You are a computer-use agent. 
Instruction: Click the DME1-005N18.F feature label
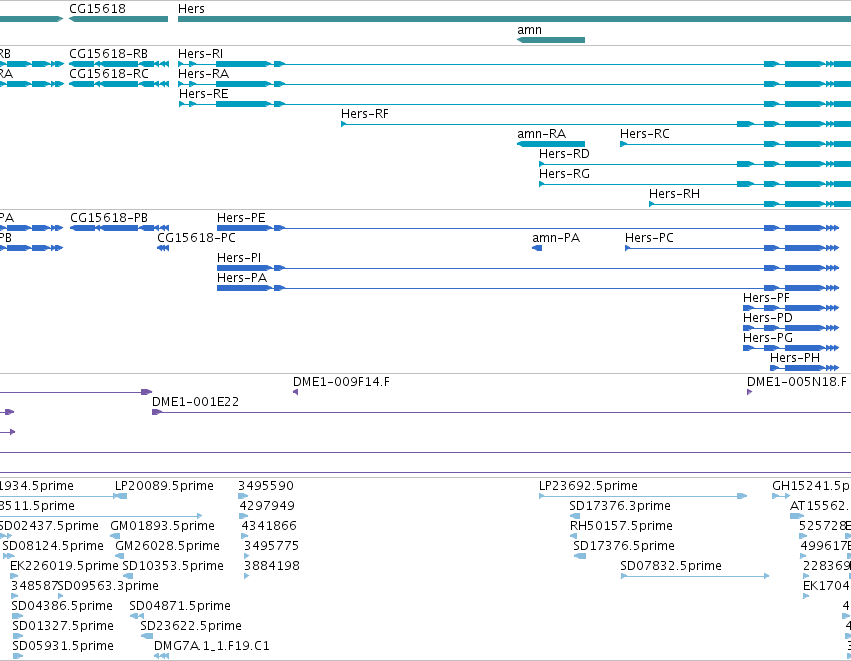click(x=796, y=382)
